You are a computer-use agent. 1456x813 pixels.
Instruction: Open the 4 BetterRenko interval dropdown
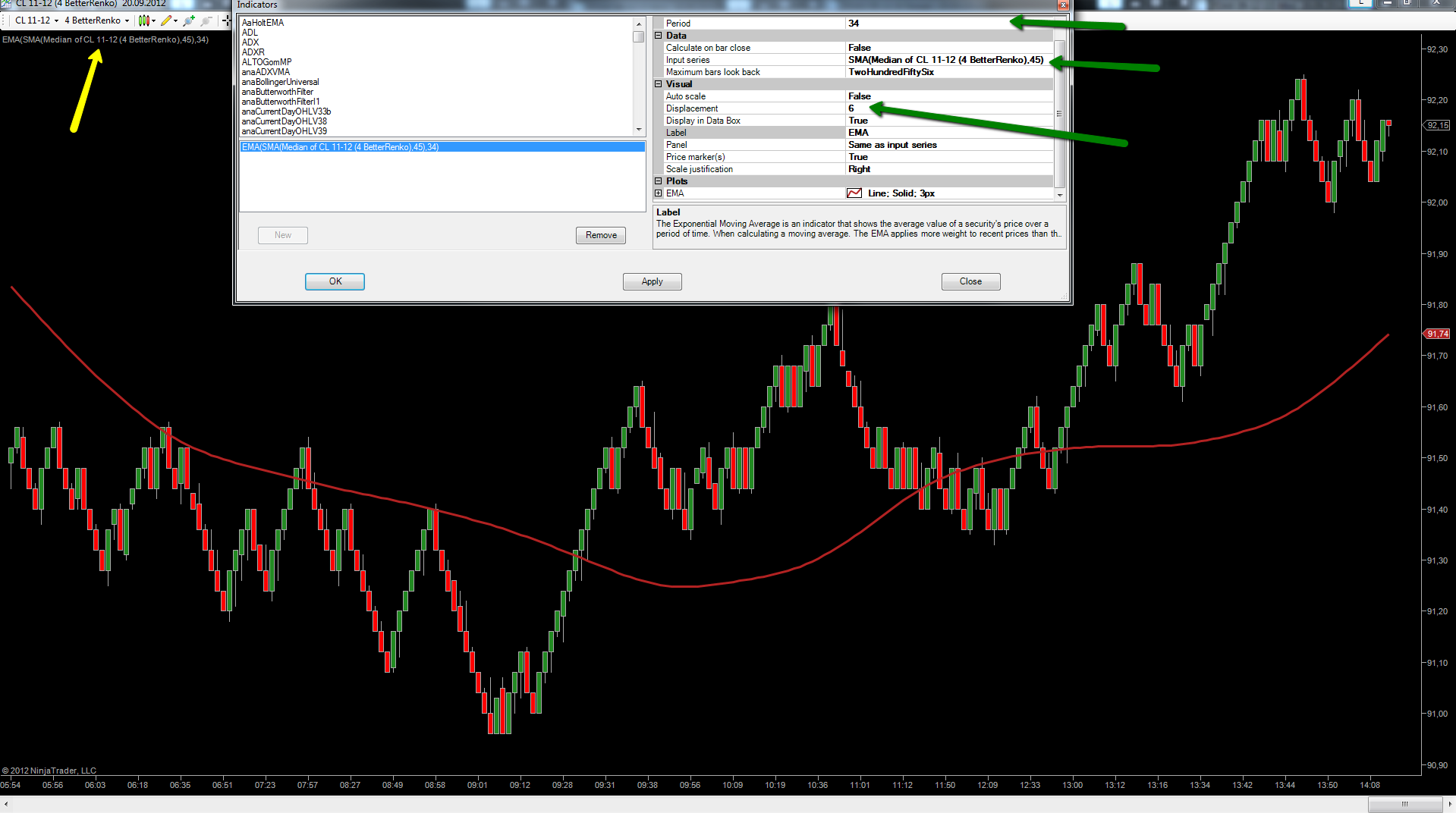click(x=96, y=20)
